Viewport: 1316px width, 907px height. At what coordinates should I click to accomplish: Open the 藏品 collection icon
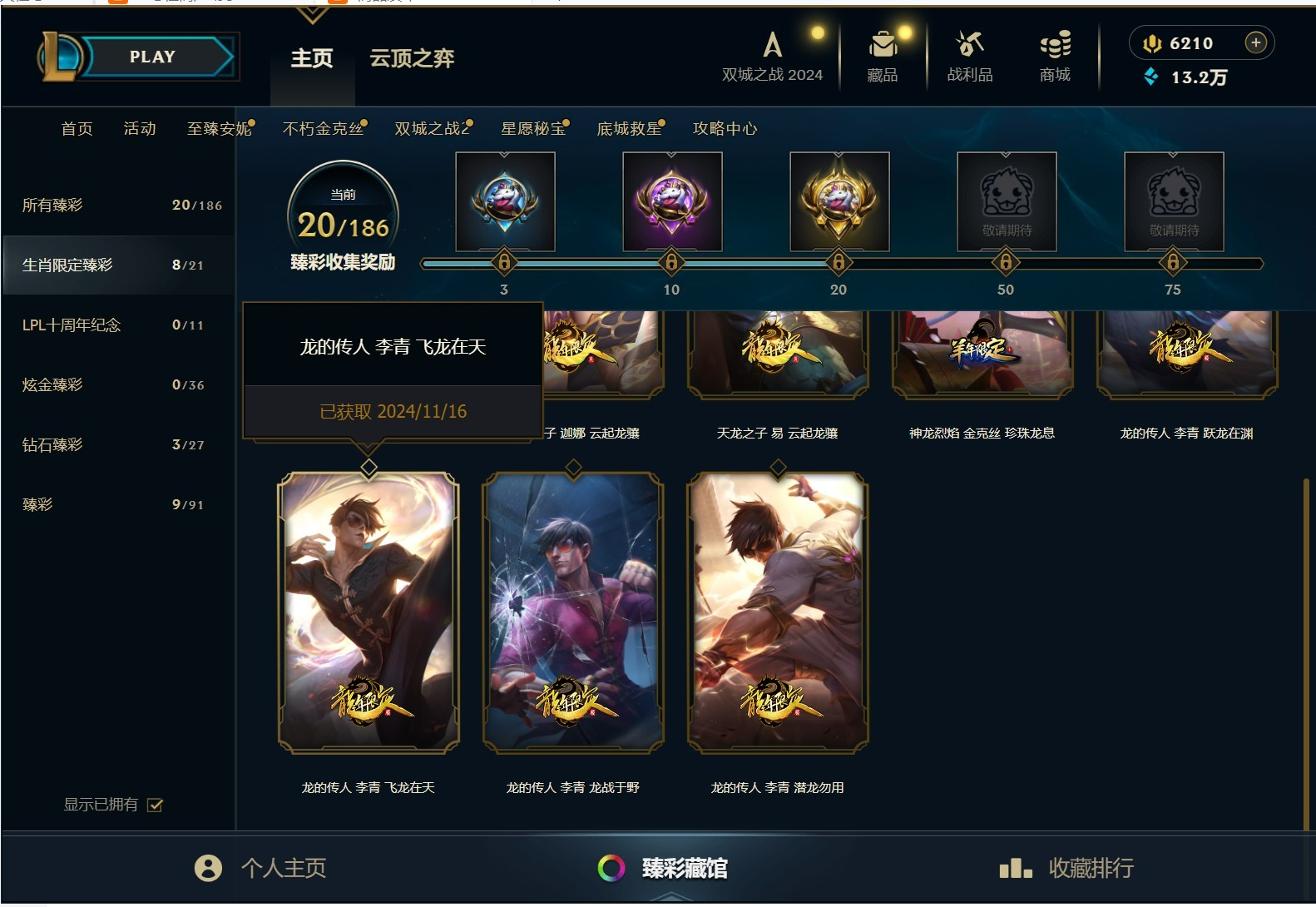883,44
